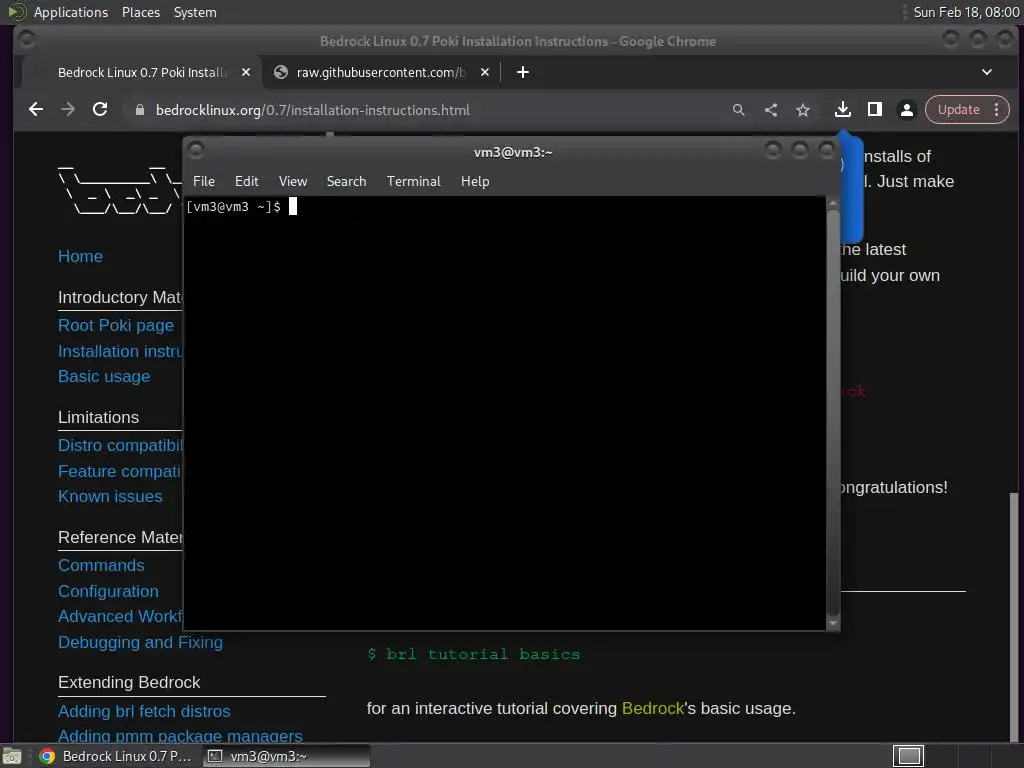
Task: Reload the Bedrock Linux page
Action: click(100, 110)
